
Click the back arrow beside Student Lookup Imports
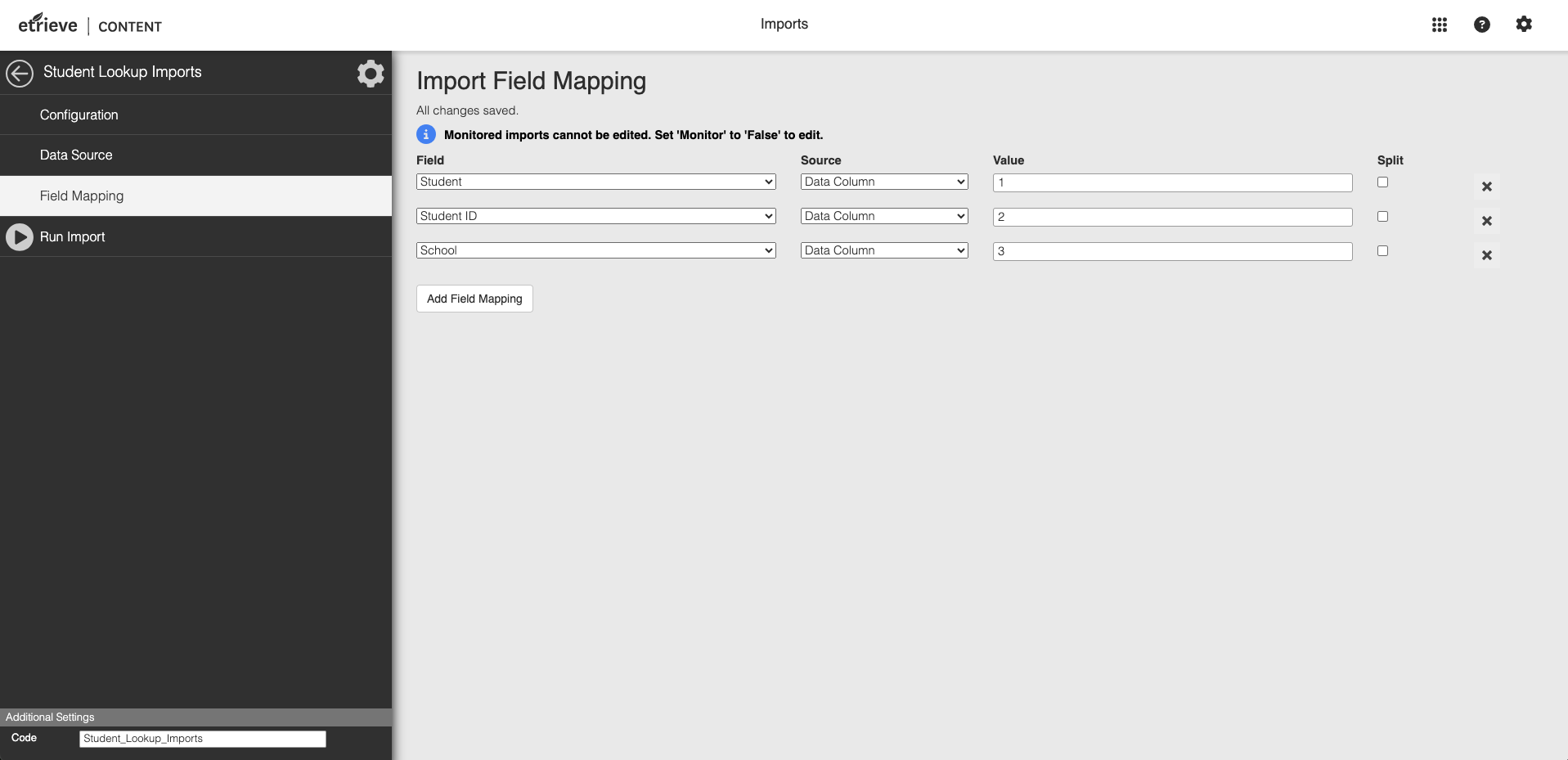coord(20,73)
